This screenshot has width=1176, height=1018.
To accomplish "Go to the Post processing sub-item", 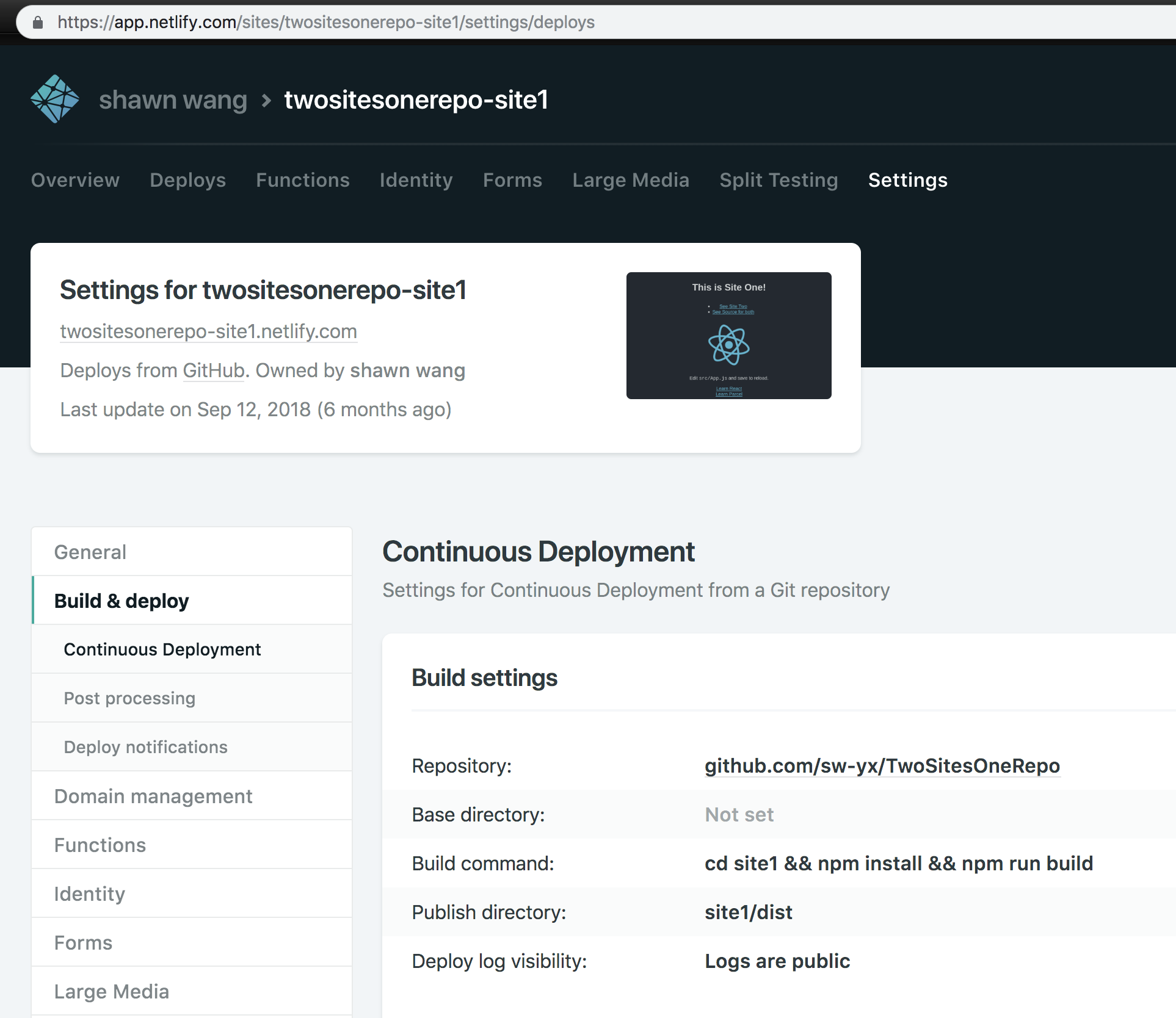I will tap(192, 698).
